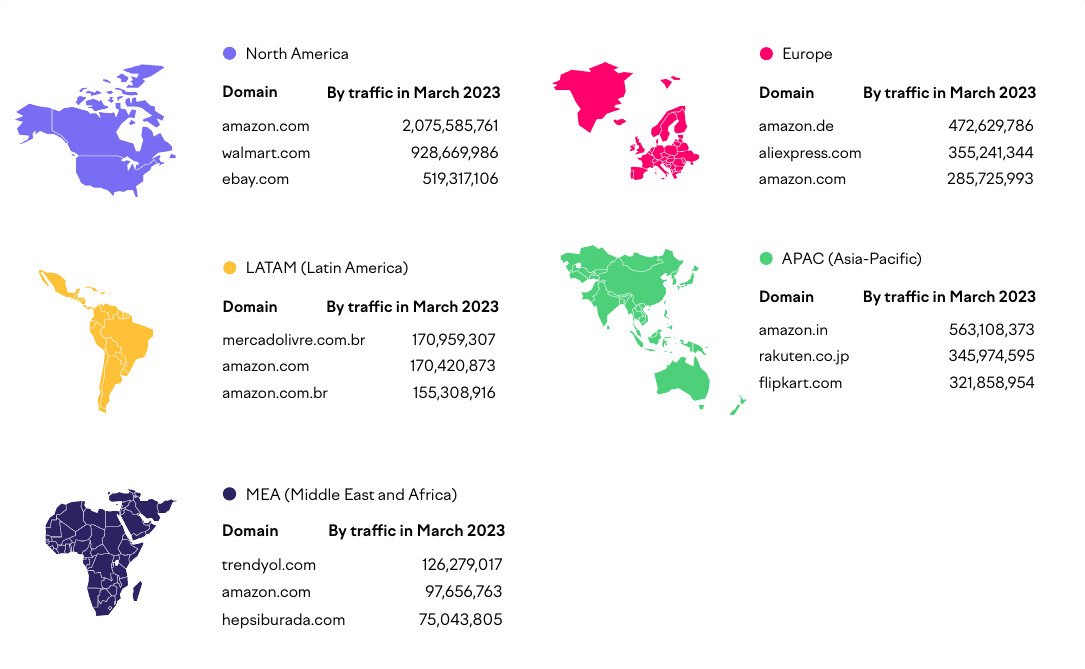Image resolution: width=1085 pixels, height=669 pixels.
Task: Click the purple dot beside North America
Action: (230, 53)
